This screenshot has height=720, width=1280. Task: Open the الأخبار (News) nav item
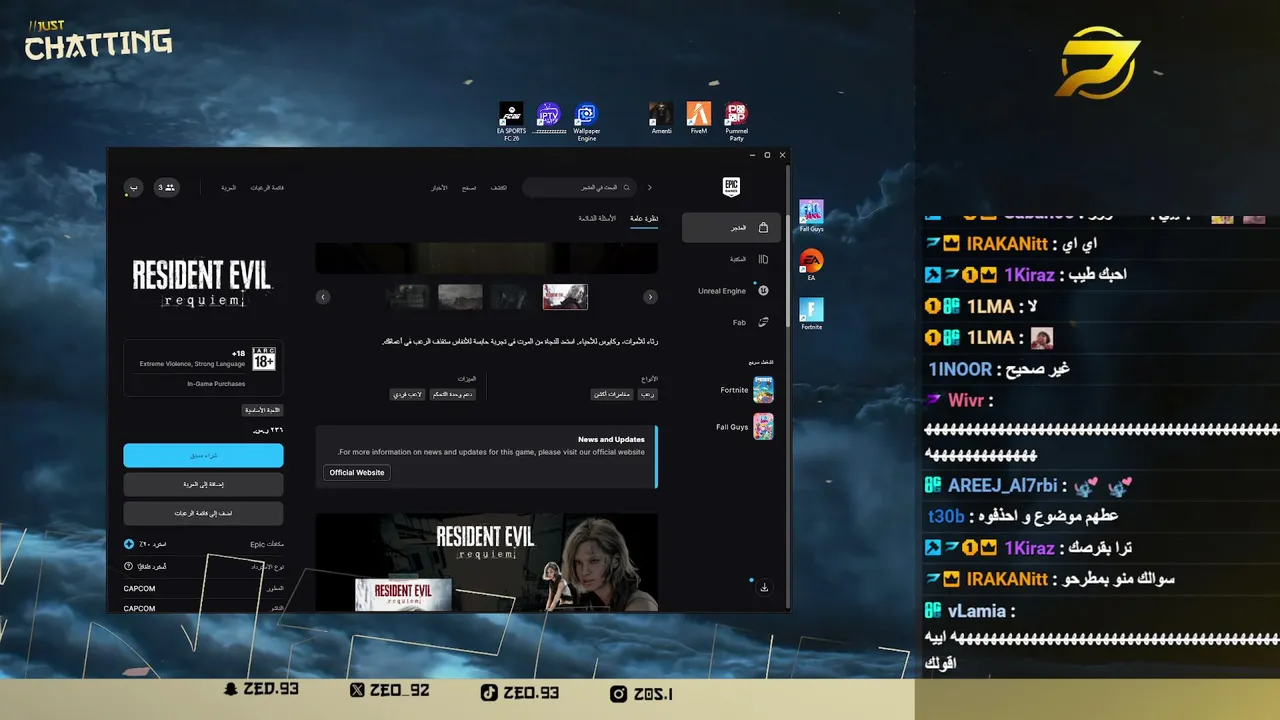pos(439,188)
